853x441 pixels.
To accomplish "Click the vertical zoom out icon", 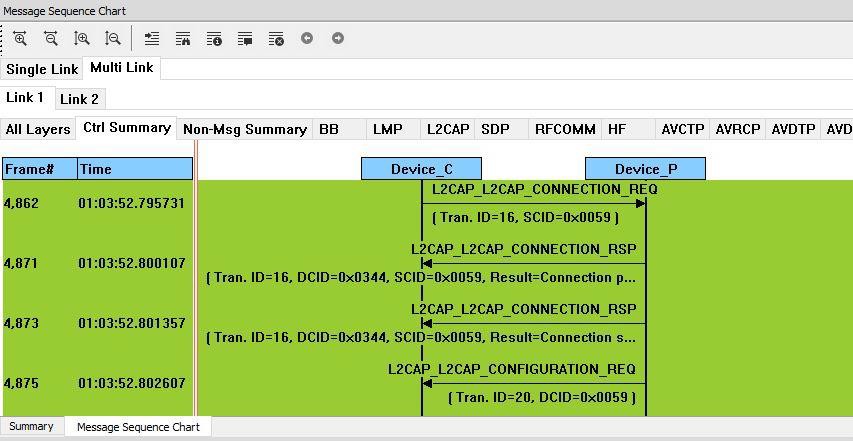I will [113, 39].
